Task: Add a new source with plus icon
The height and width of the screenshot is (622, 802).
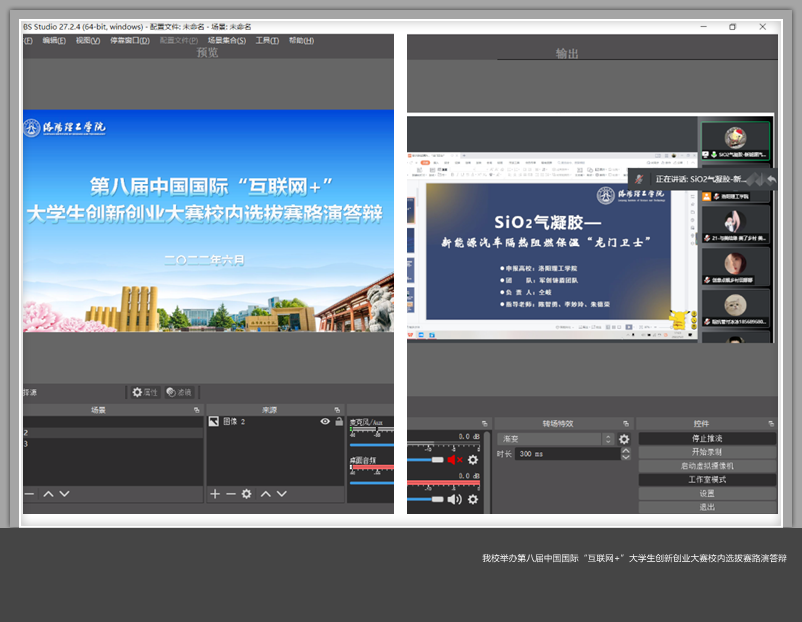Action: point(215,494)
